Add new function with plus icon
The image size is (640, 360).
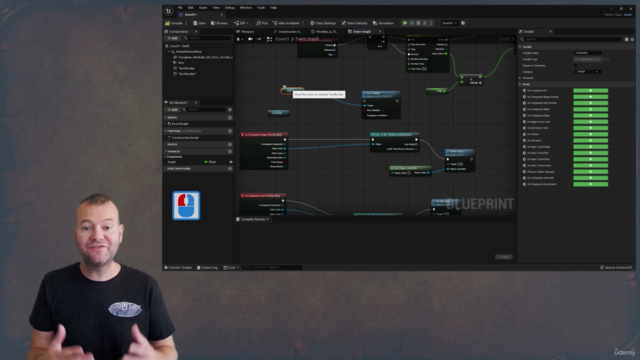(x=230, y=131)
